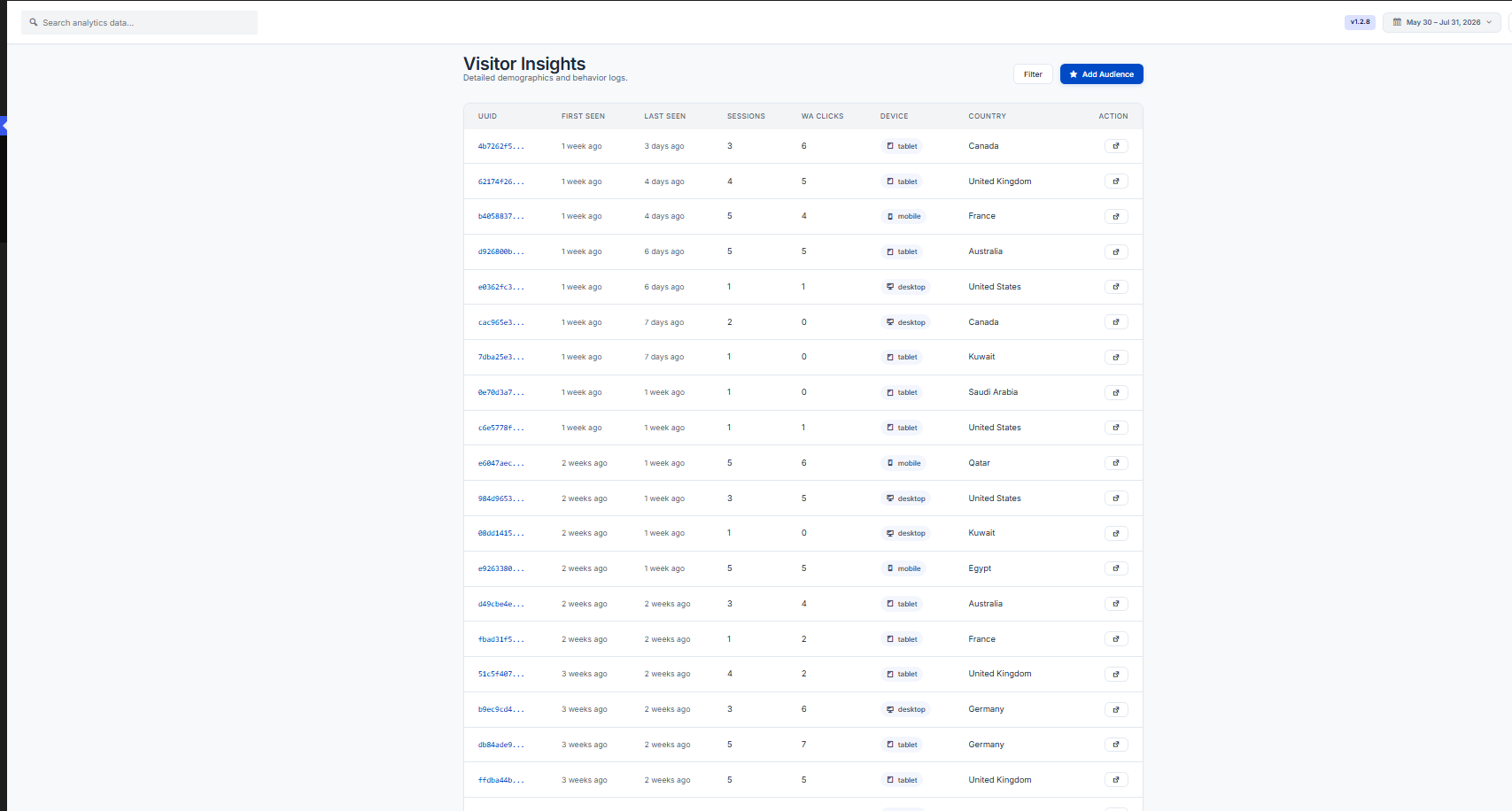This screenshot has width=1512, height=811.
Task: Click the UUID column header
Action: click(487, 116)
